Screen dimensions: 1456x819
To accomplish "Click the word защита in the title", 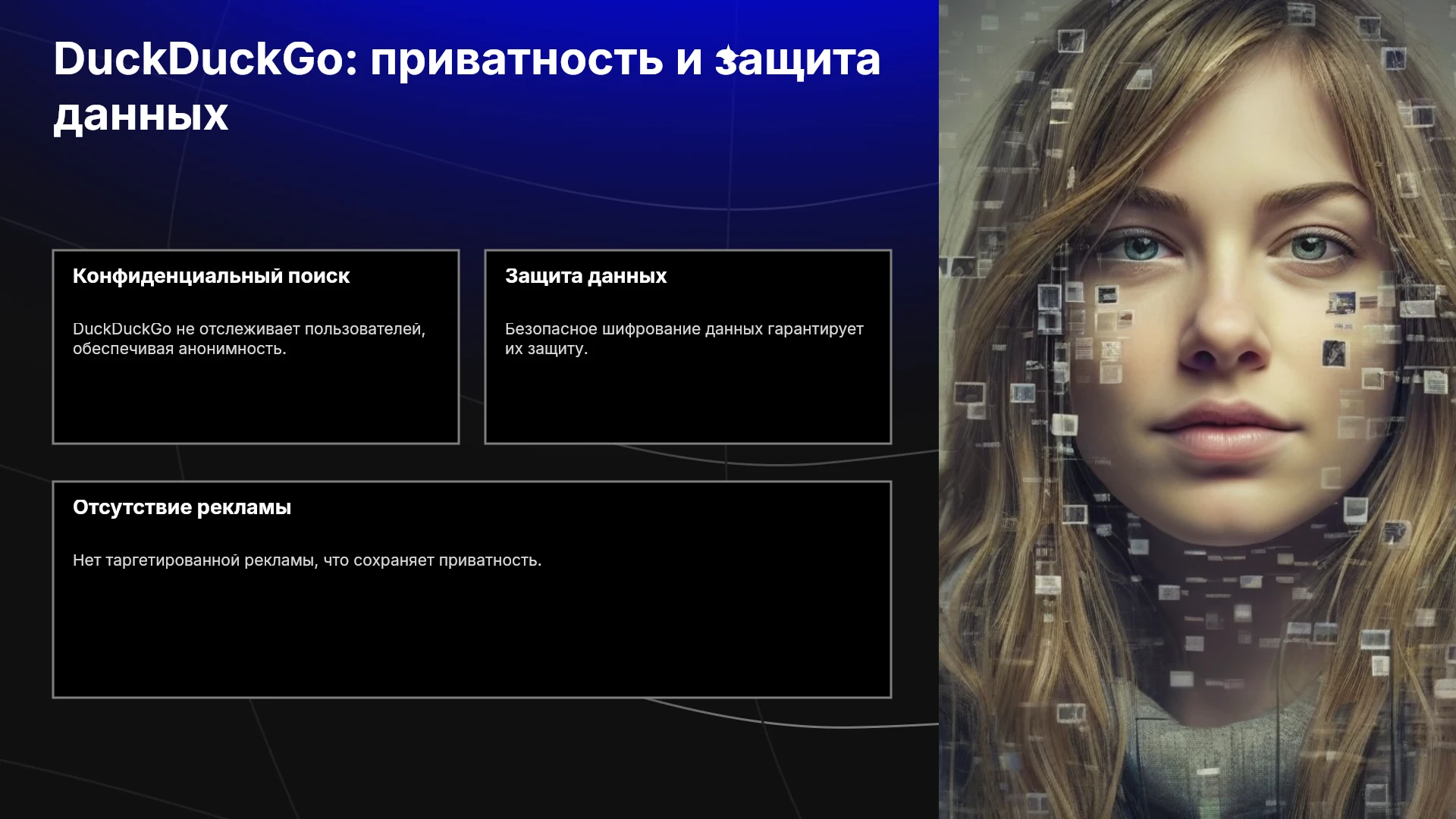I will pos(798,61).
